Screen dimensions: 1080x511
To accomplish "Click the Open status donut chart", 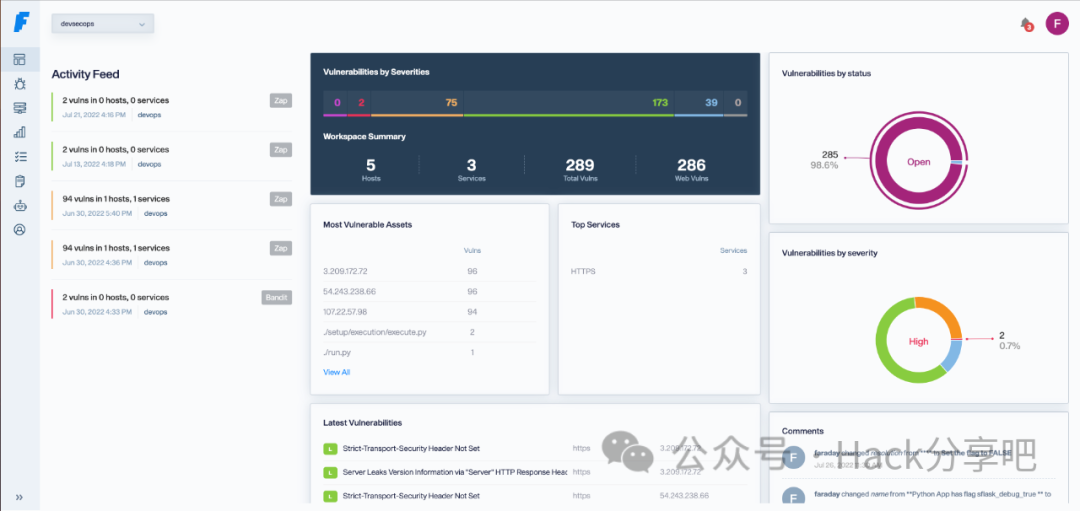I will pyautogui.click(x=918, y=162).
